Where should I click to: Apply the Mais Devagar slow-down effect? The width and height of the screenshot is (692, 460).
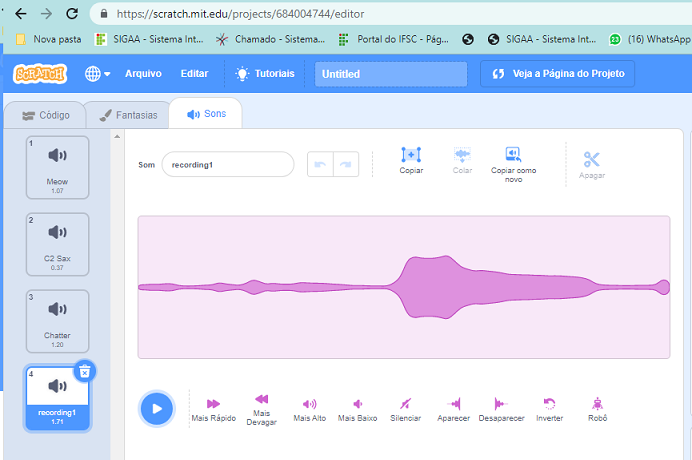click(261, 400)
